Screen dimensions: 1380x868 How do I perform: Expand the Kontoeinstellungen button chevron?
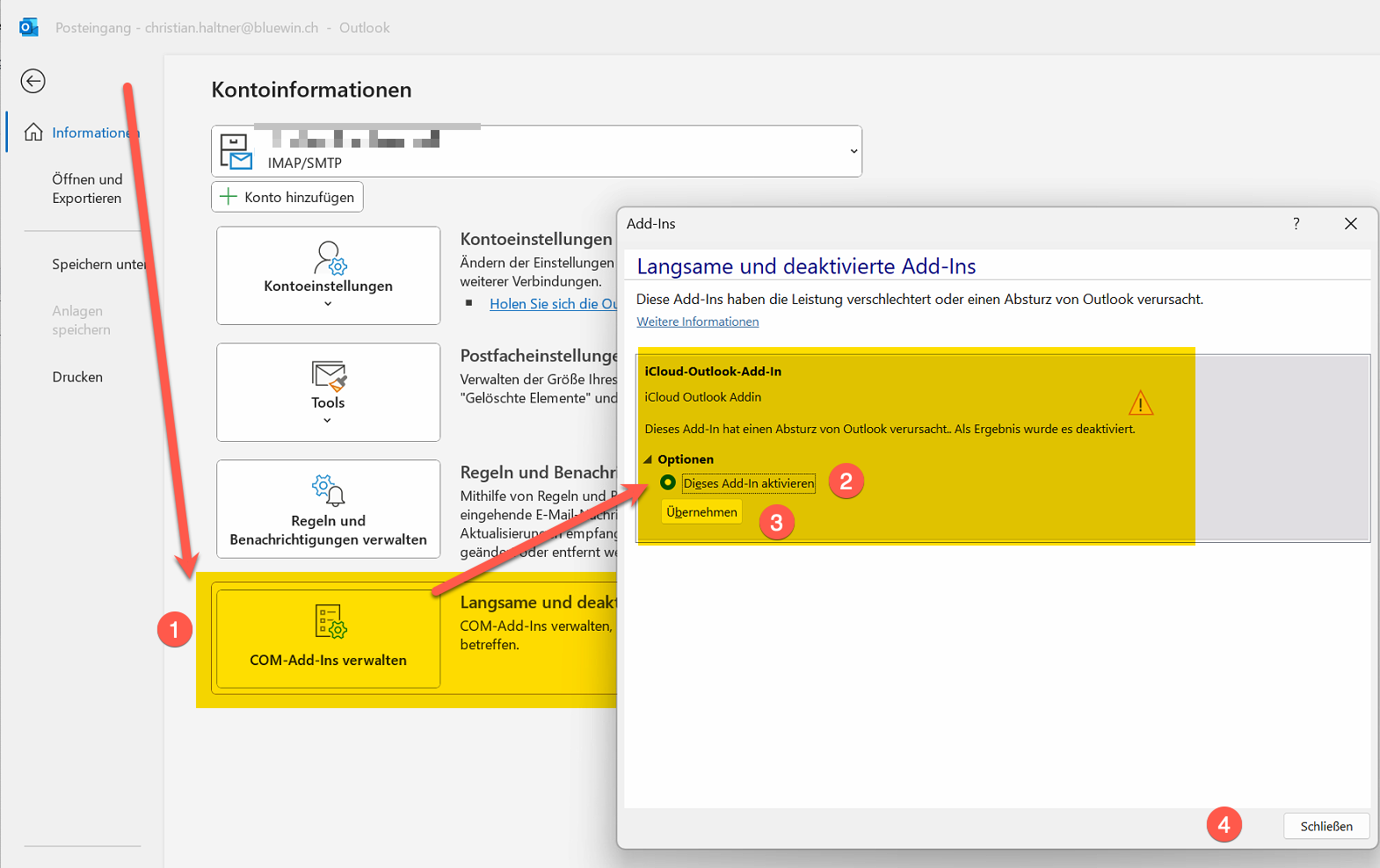click(x=328, y=304)
